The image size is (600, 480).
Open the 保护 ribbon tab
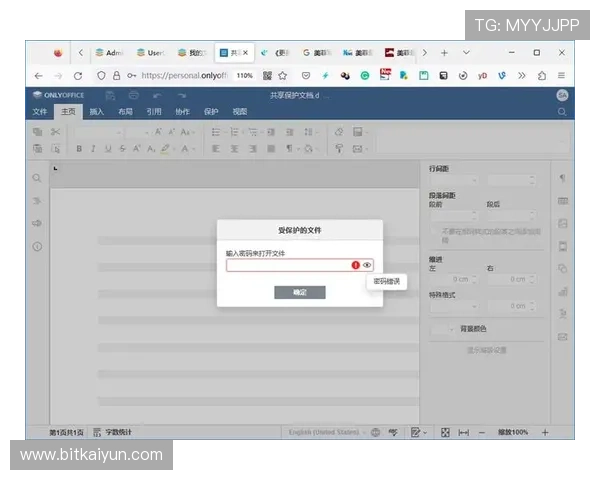211,112
